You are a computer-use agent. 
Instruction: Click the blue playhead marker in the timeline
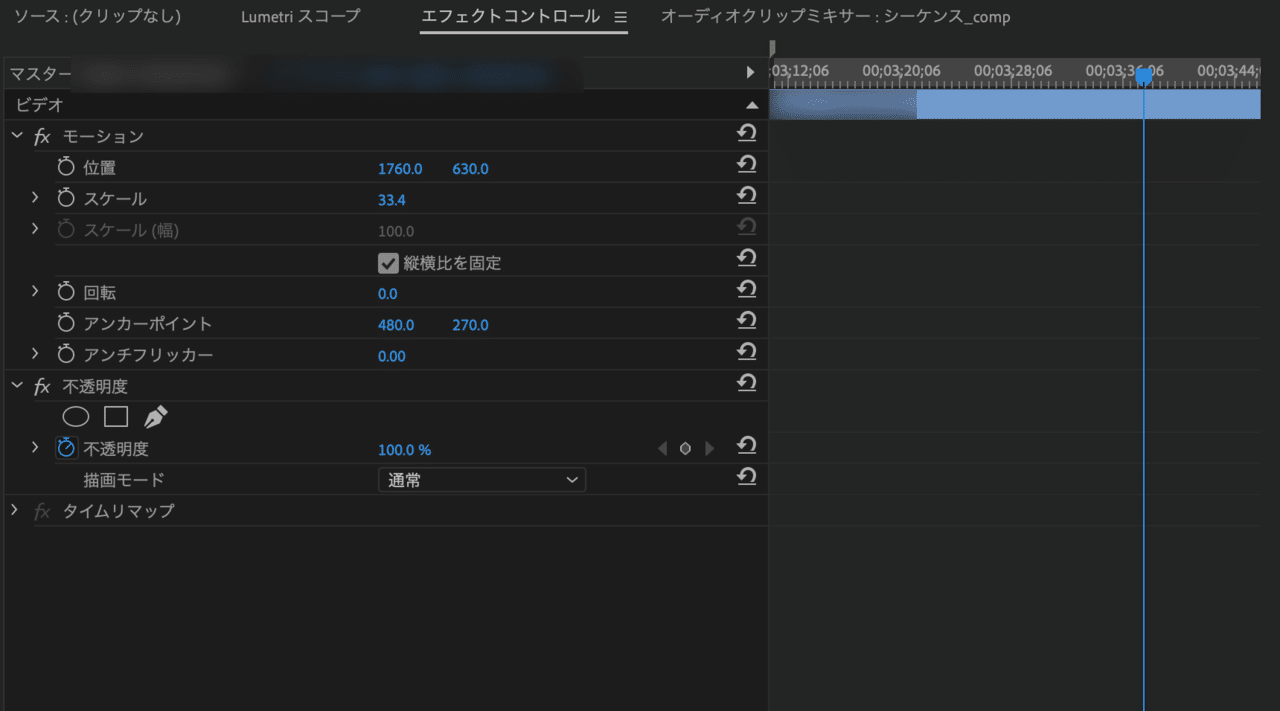pos(1143,73)
